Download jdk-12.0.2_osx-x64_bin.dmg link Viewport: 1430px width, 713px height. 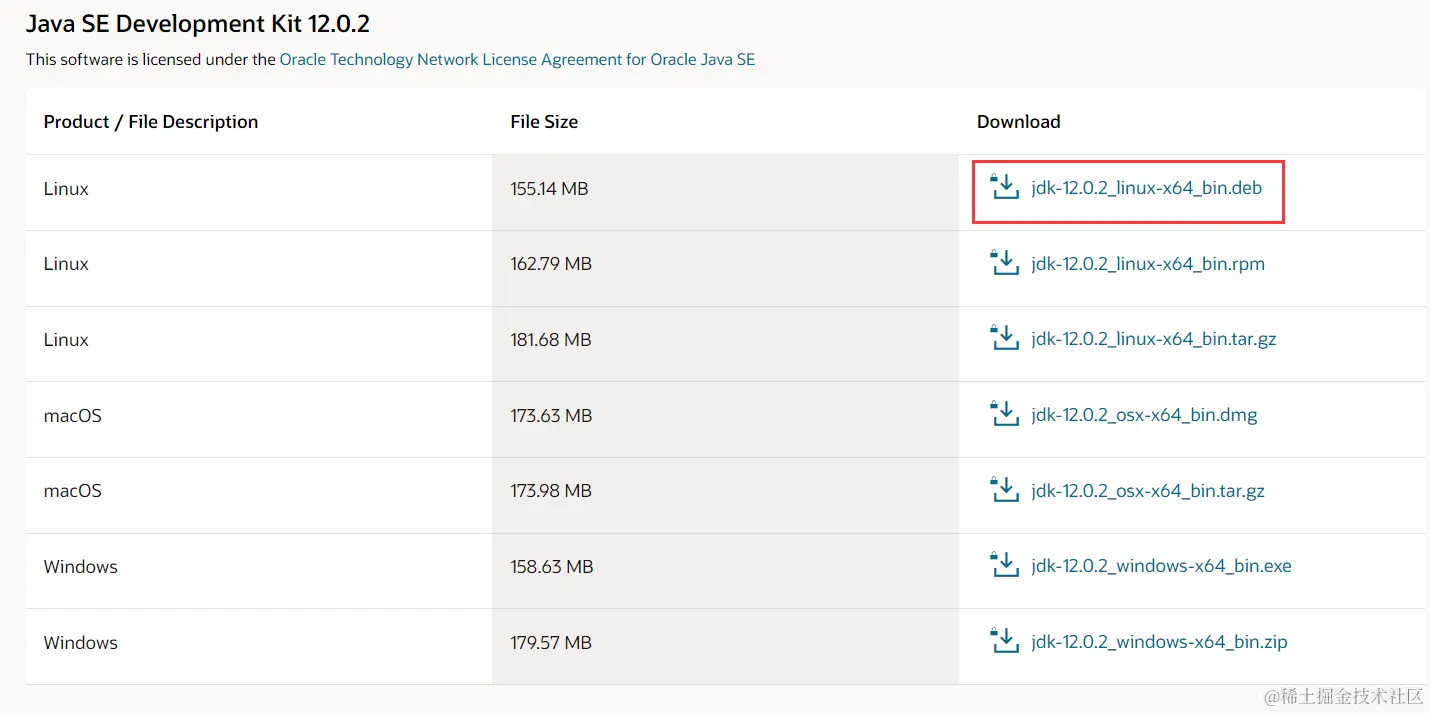tap(1144, 415)
